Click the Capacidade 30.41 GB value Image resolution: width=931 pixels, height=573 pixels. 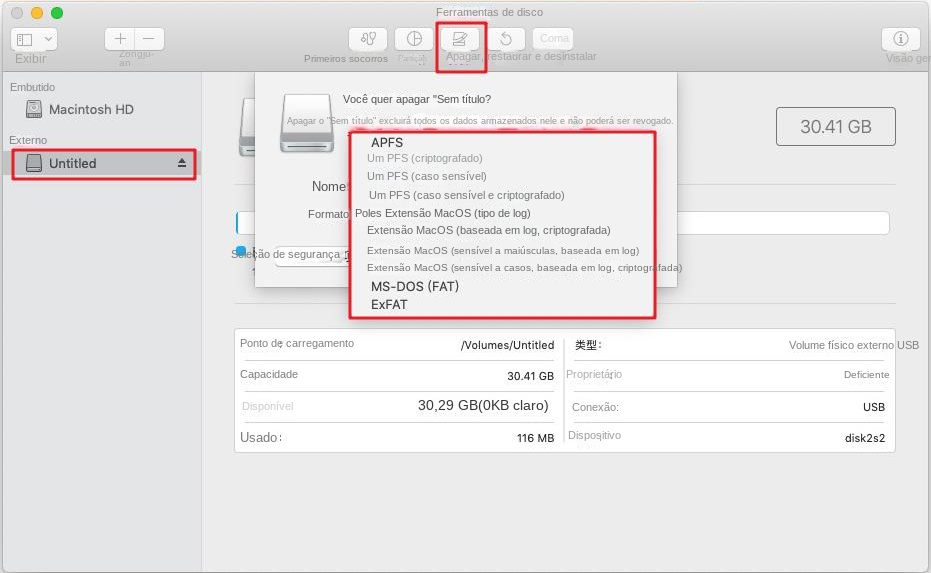point(530,376)
